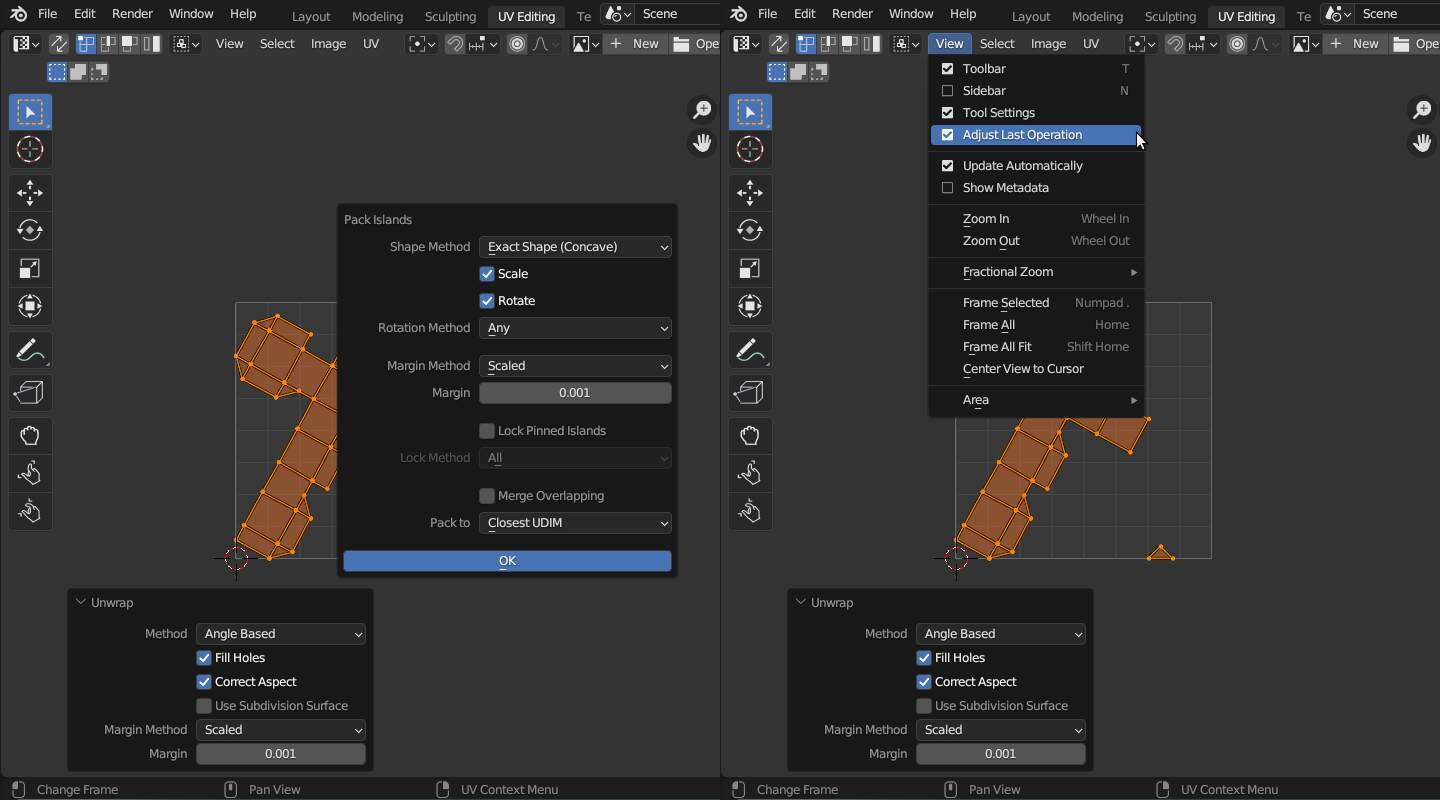
Task: Click New image button in left window
Action: pyautogui.click(x=635, y=44)
